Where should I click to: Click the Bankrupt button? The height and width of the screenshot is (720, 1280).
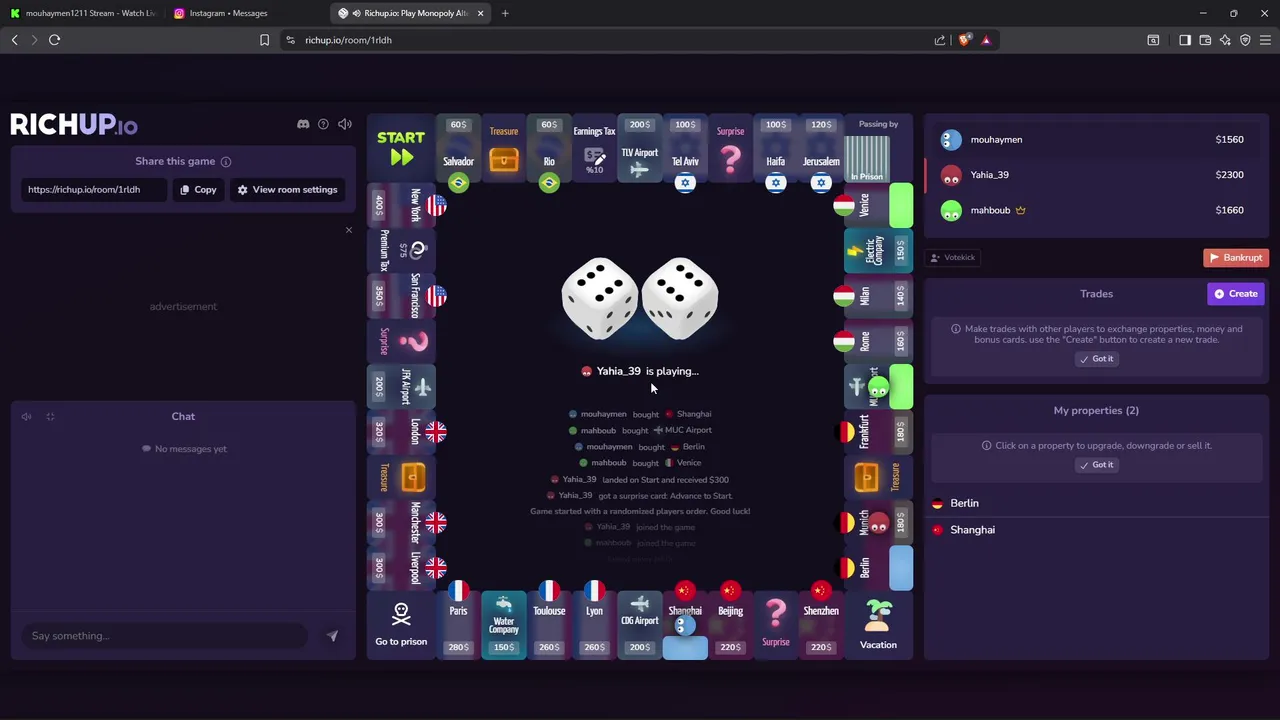(x=1236, y=257)
